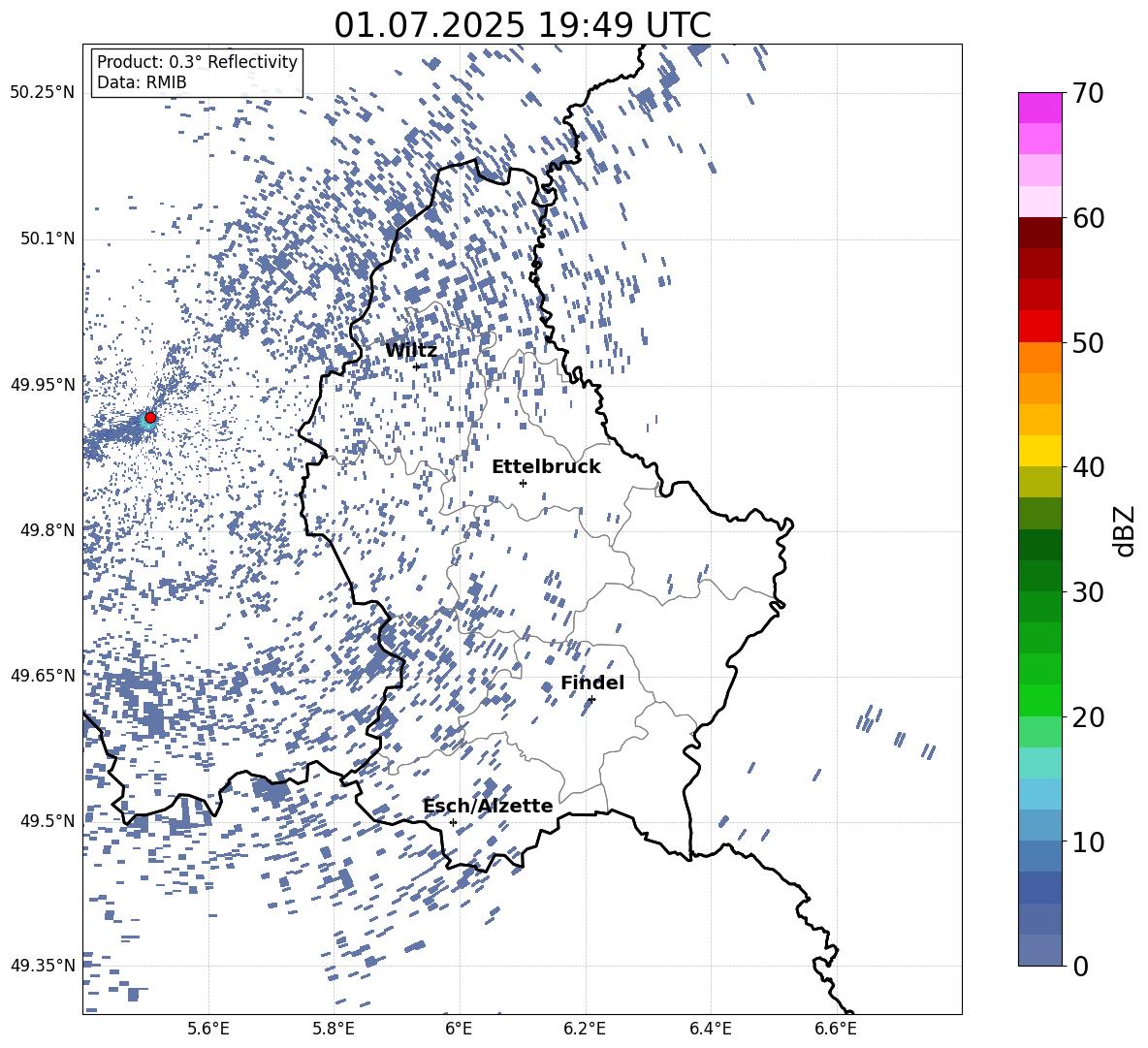Click the colorbar tick label 70
This screenshot has height=1048, width=1148.
coord(1089,93)
